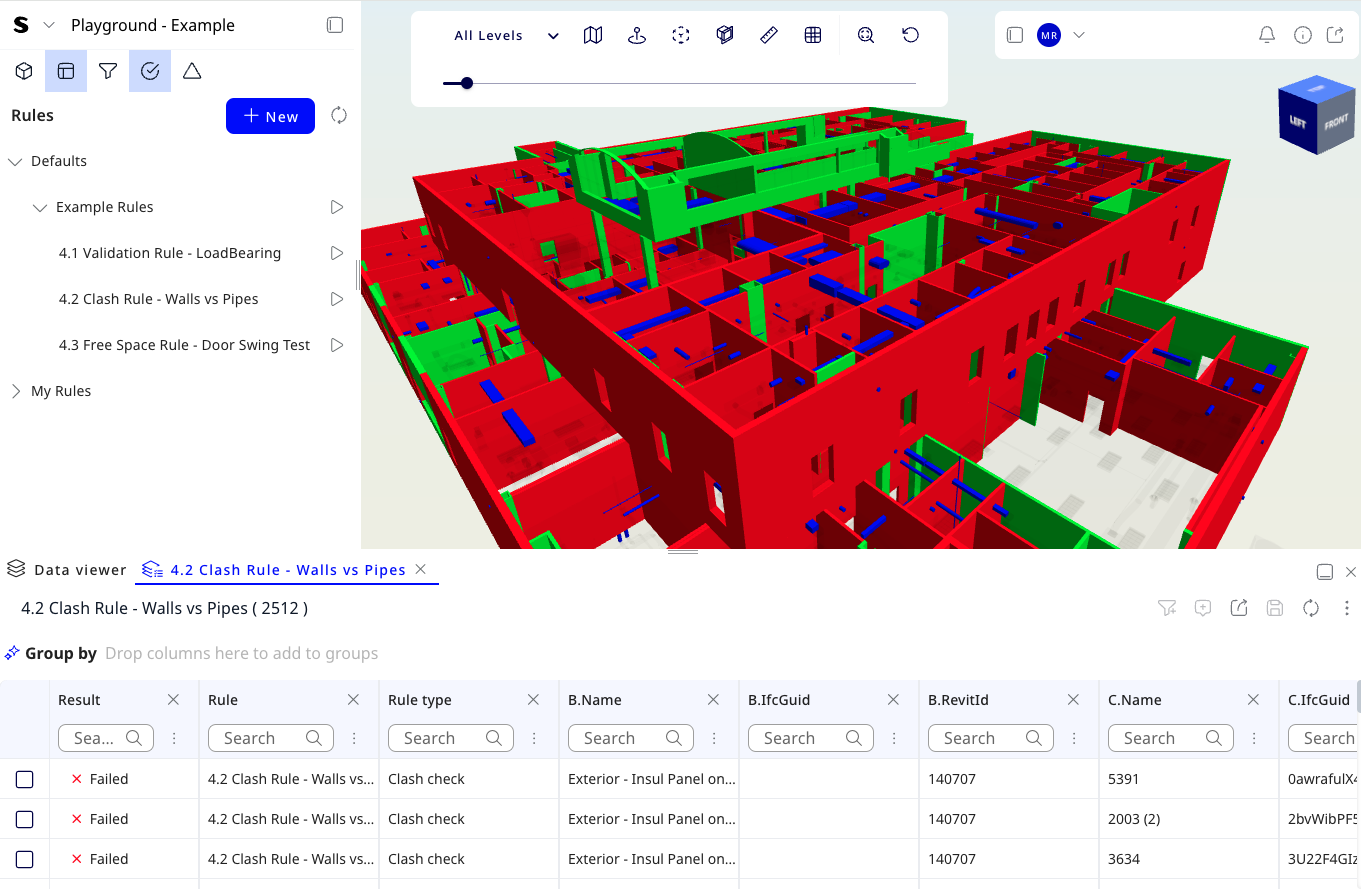
Task: Click the New button to create a rule
Action: coord(269,116)
